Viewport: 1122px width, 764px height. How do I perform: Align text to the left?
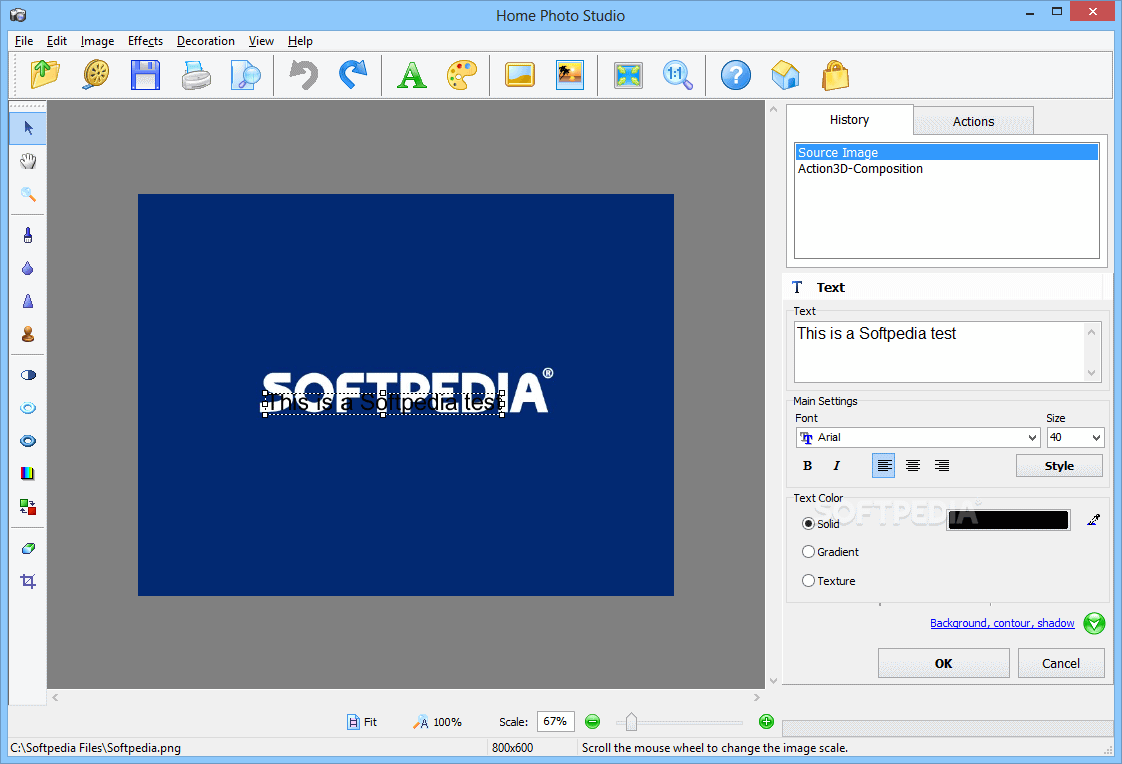tap(884, 466)
